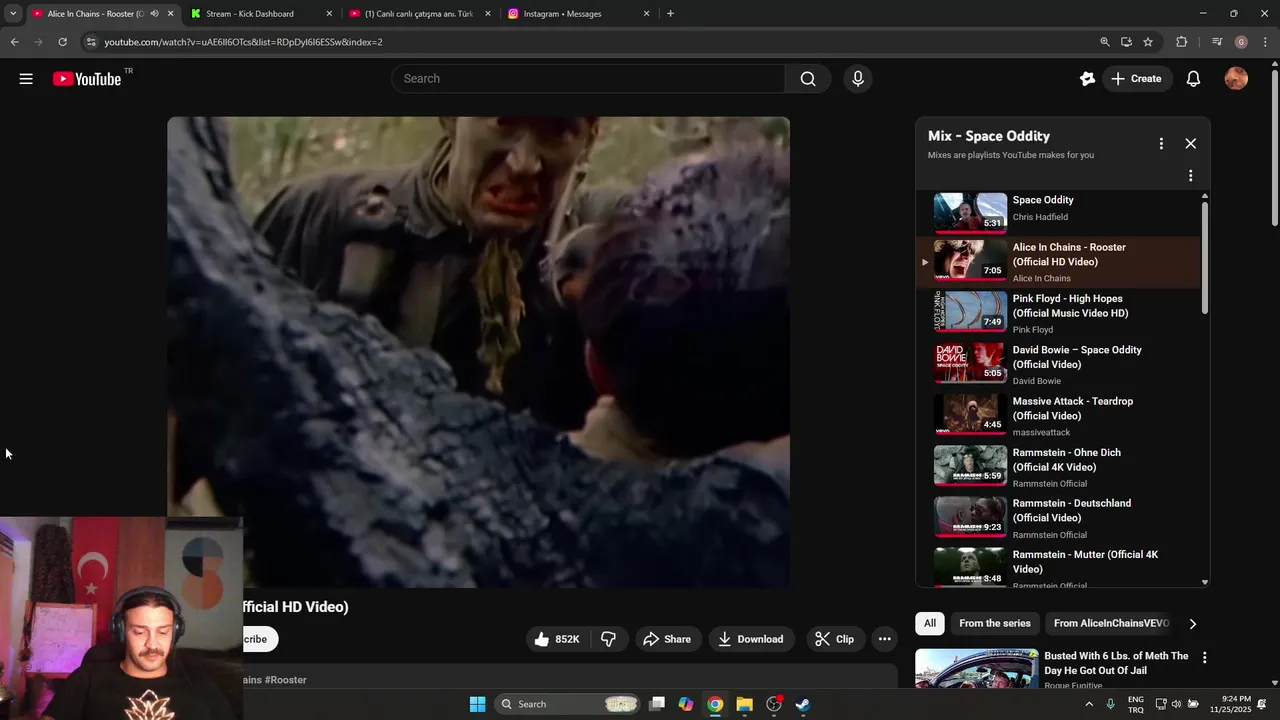This screenshot has width=1280, height=720.
Task: Click the page vertical scrollbar thumb
Action: coord(1274,148)
